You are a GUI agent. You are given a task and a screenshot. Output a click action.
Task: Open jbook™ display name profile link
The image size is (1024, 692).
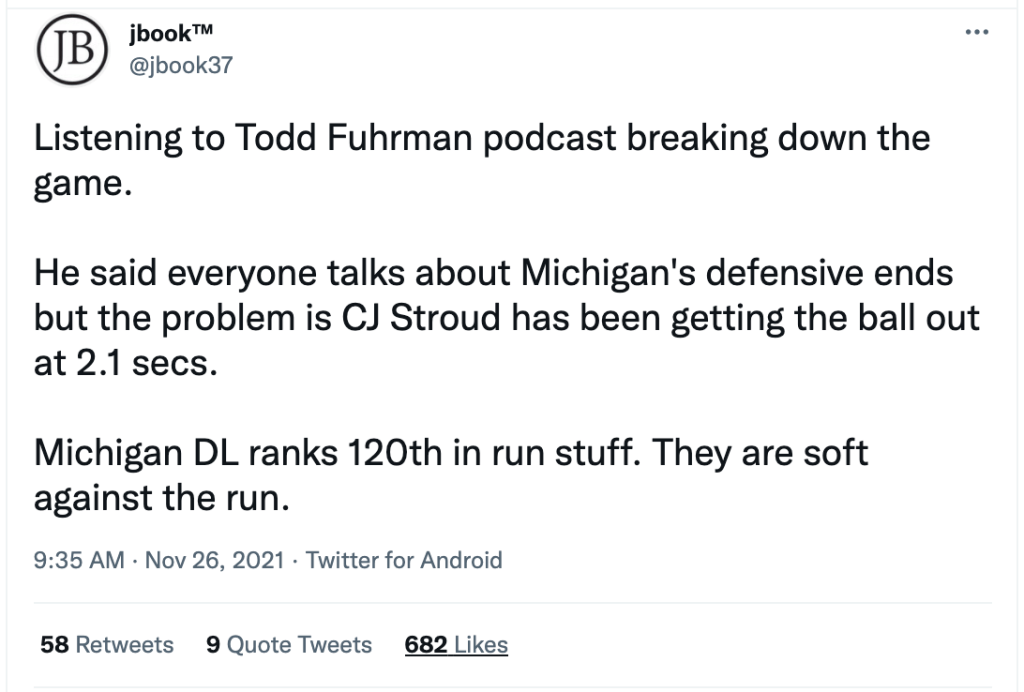pyautogui.click(x=172, y=32)
